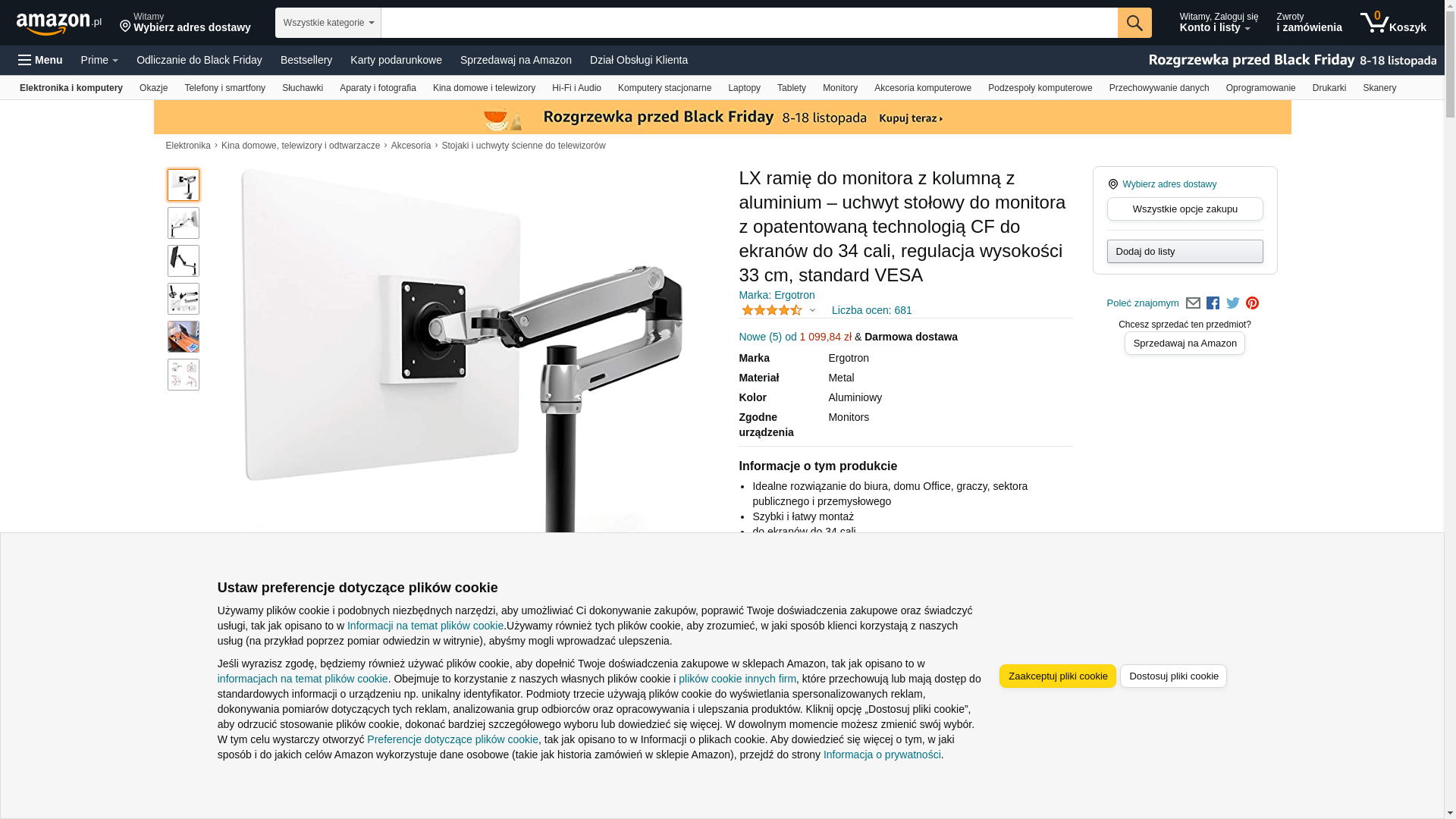
Task: Open Bestsellery in navigation bar
Action: click(x=306, y=60)
